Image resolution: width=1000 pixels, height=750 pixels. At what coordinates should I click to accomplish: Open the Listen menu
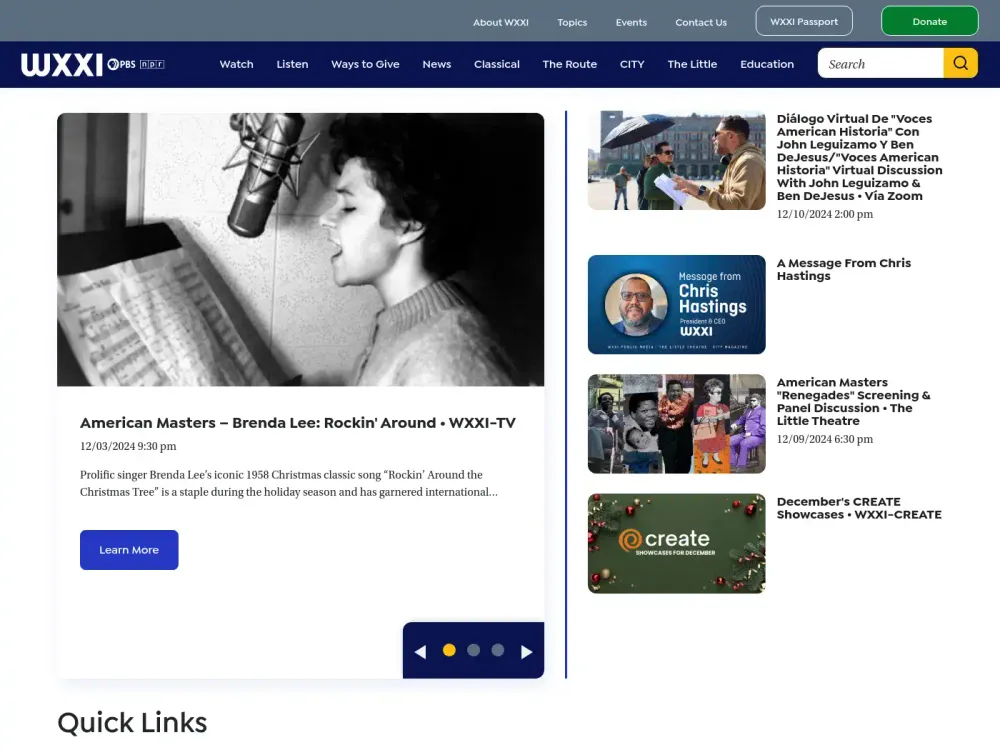292,64
